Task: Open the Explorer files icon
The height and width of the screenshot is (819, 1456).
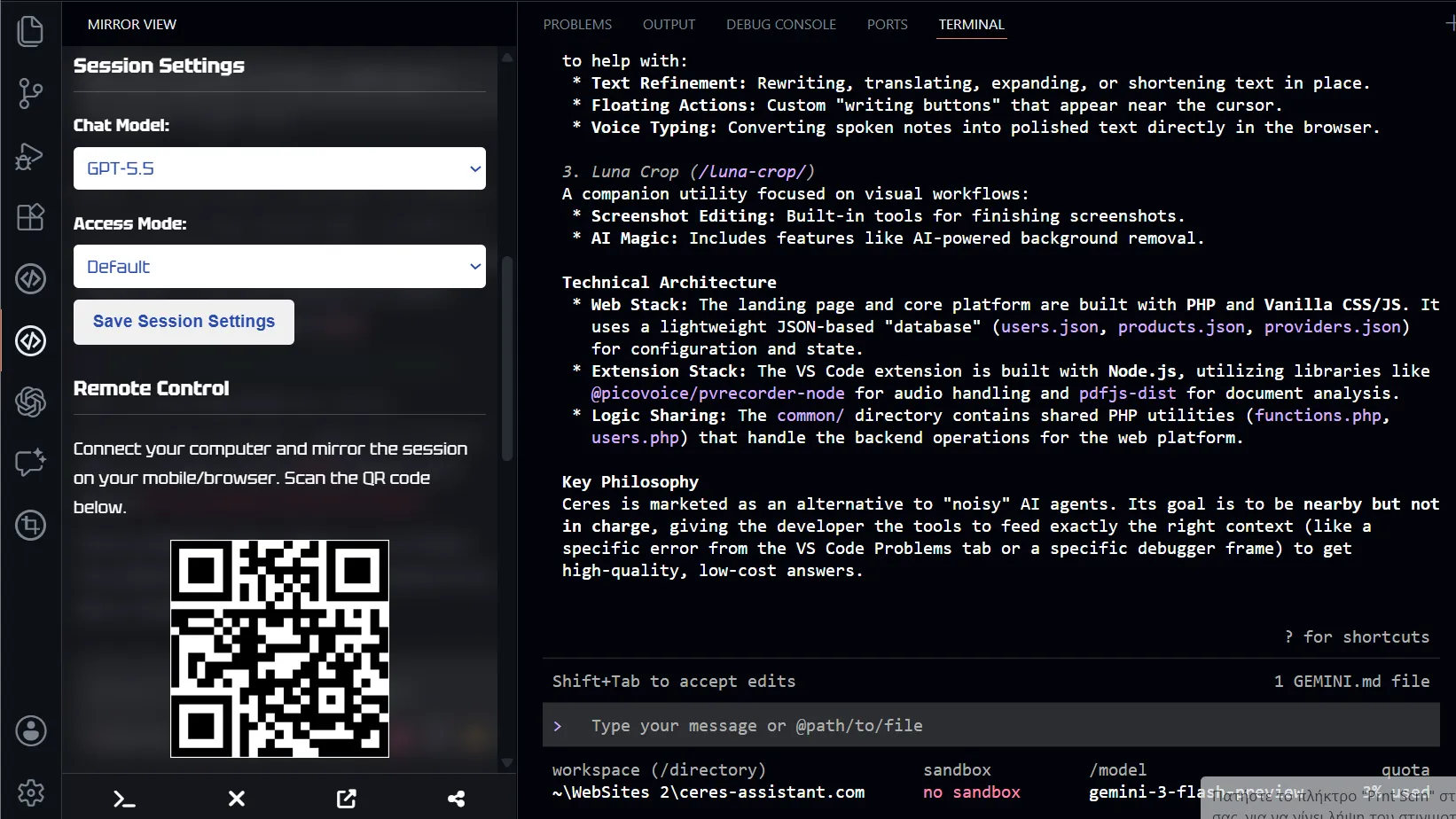Action: [30, 31]
